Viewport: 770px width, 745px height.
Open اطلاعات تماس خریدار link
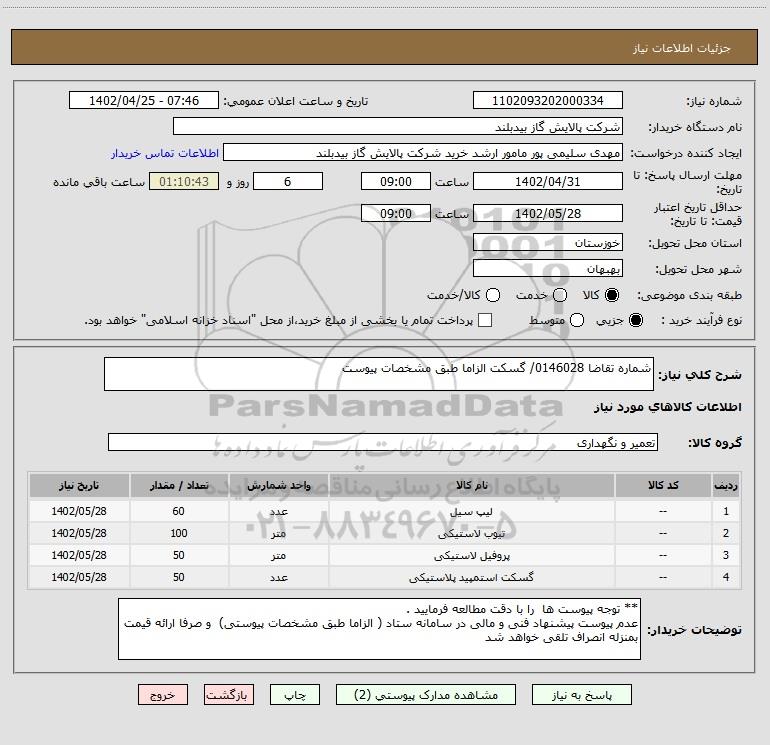click(165, 153)
